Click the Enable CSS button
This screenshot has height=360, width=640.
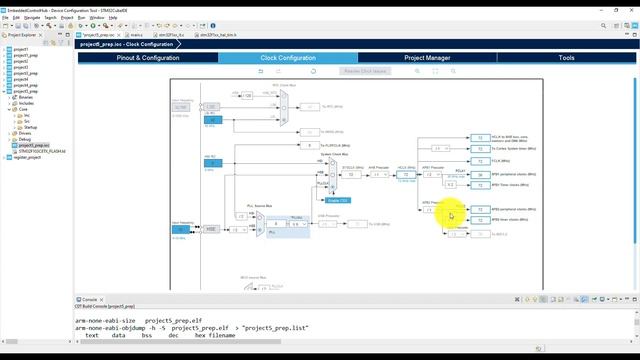tap(338, 200)
